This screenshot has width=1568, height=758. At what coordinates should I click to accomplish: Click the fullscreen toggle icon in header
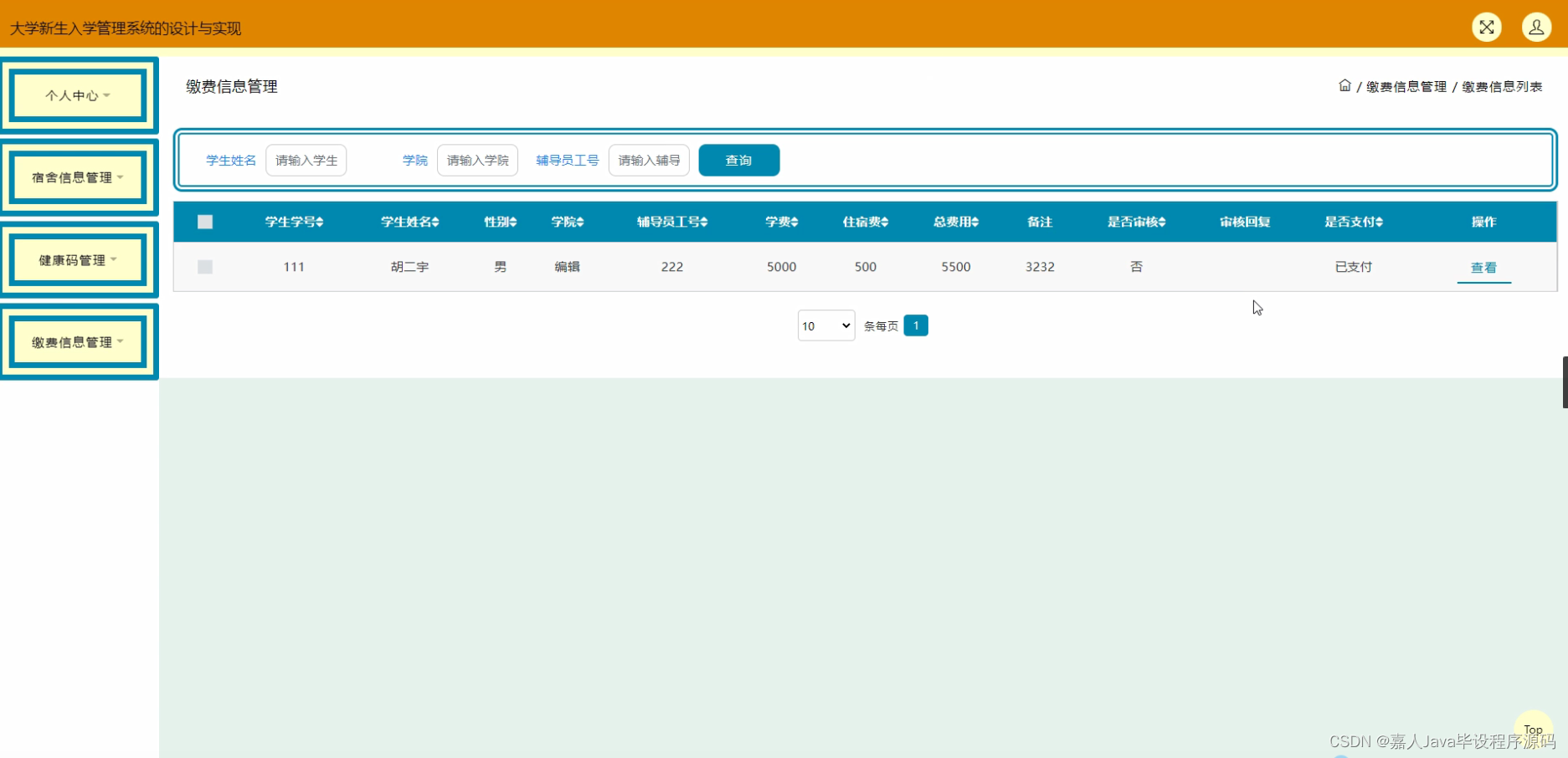coord(1486,28)
